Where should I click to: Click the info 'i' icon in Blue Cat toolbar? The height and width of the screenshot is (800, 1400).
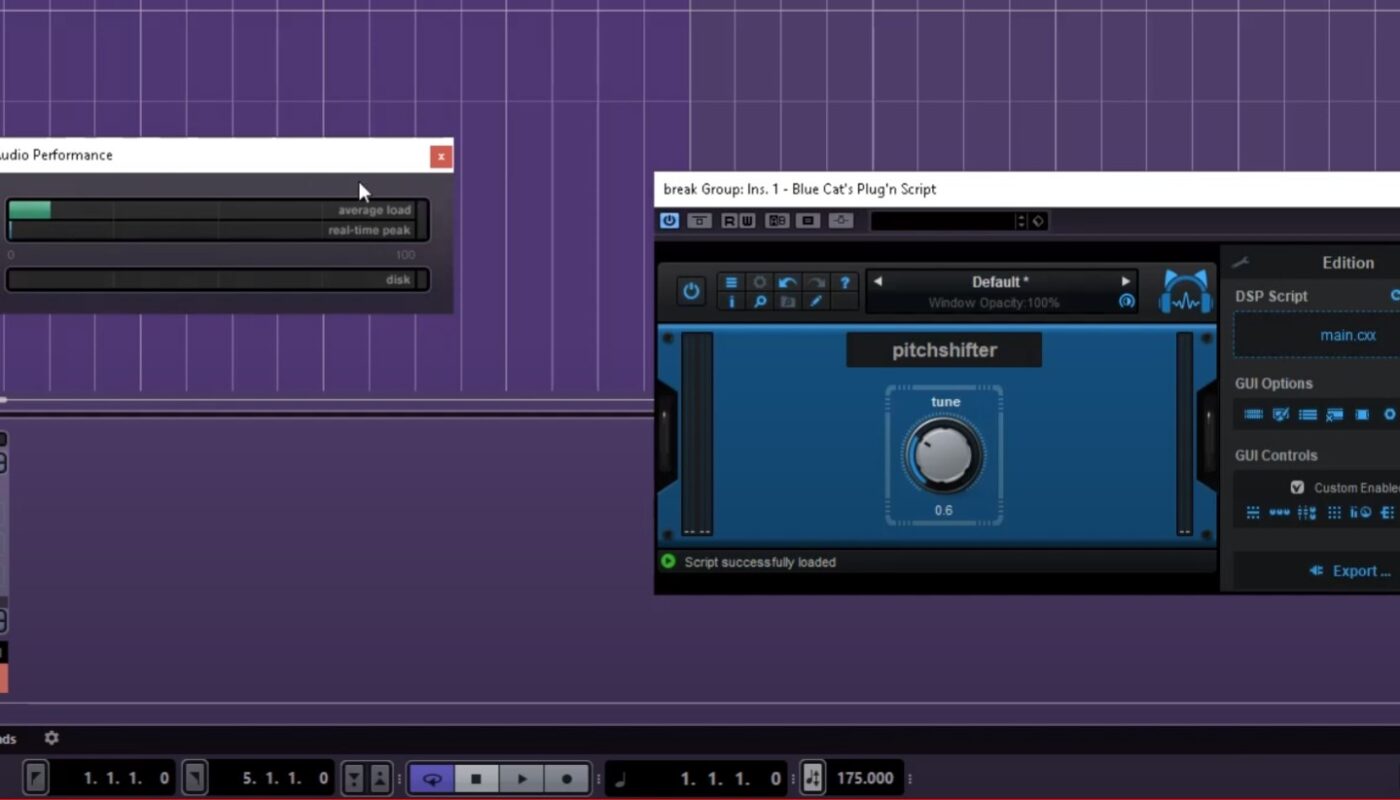(732, 301)
